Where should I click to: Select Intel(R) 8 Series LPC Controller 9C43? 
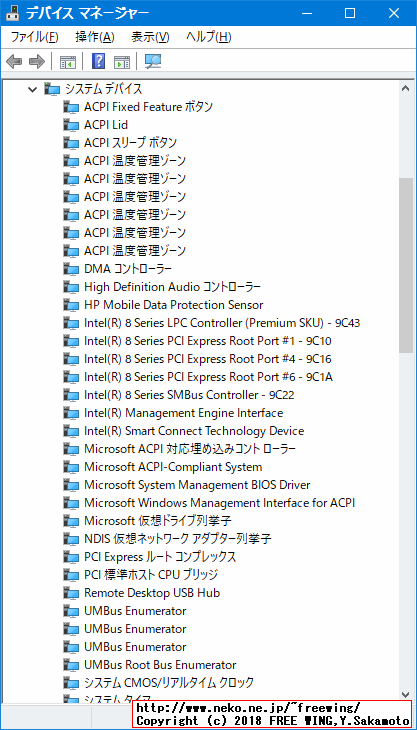tap(222, 323)
